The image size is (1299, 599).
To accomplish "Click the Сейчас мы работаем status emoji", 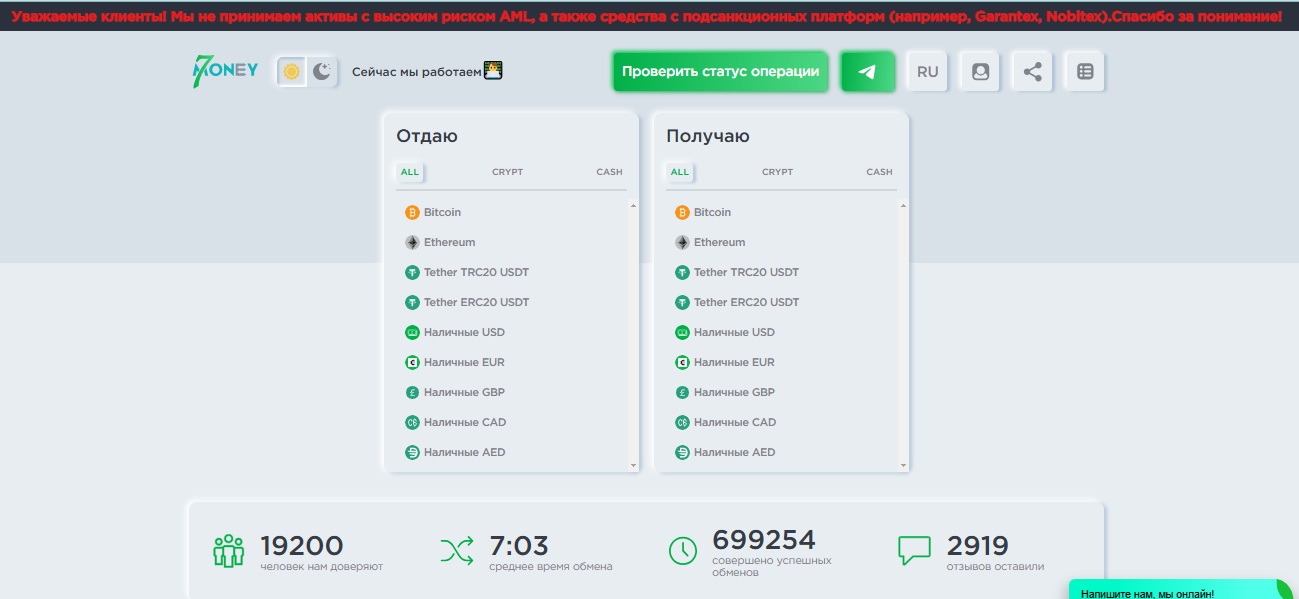I will (x=493, y=70).
